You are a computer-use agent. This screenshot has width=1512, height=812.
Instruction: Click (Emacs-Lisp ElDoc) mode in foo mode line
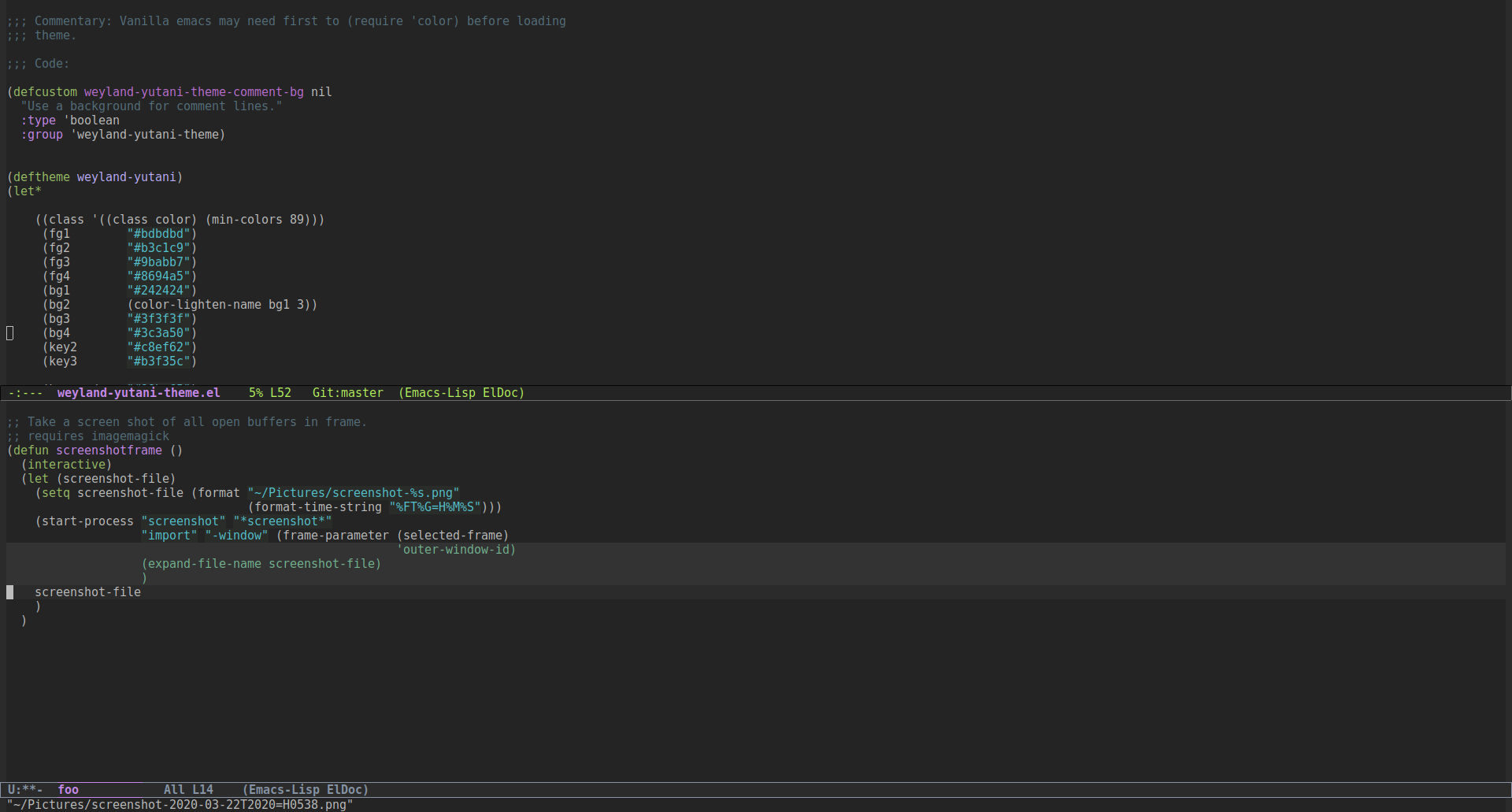(x=306, y=789)
